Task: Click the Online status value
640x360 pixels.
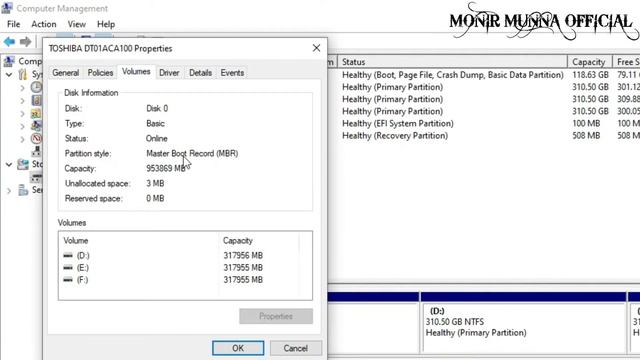Action: coord(157,139)
